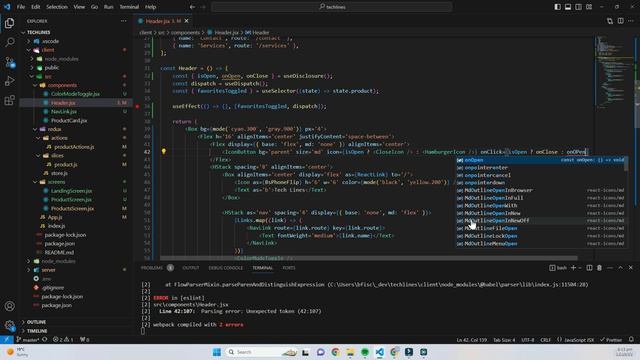The width and height of the screenshot is (640, 360).
Task: Open Source Control view in activity bar
Action: 9,62
